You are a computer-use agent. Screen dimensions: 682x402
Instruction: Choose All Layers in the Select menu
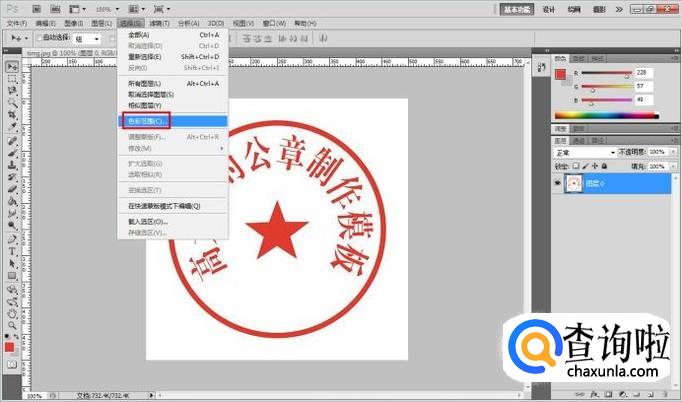point(173,83)
